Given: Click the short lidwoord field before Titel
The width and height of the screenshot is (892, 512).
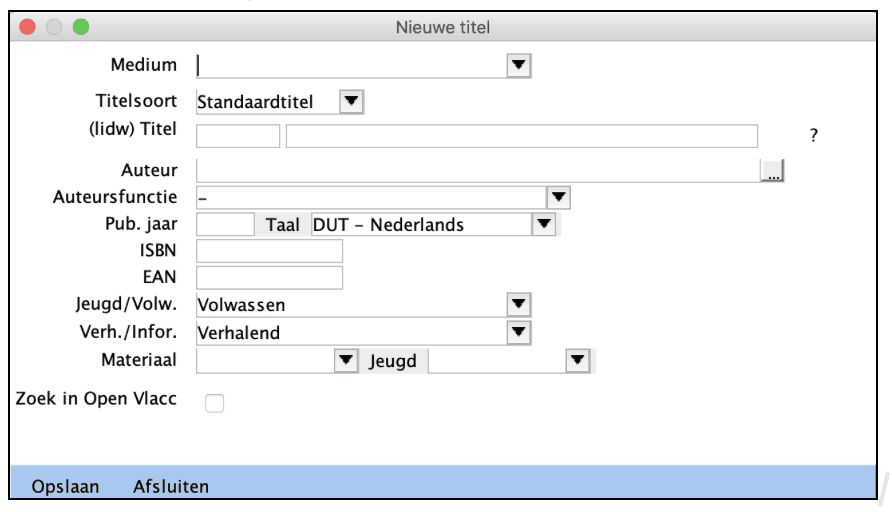Looking at the screenshot, I should (238, 137).
